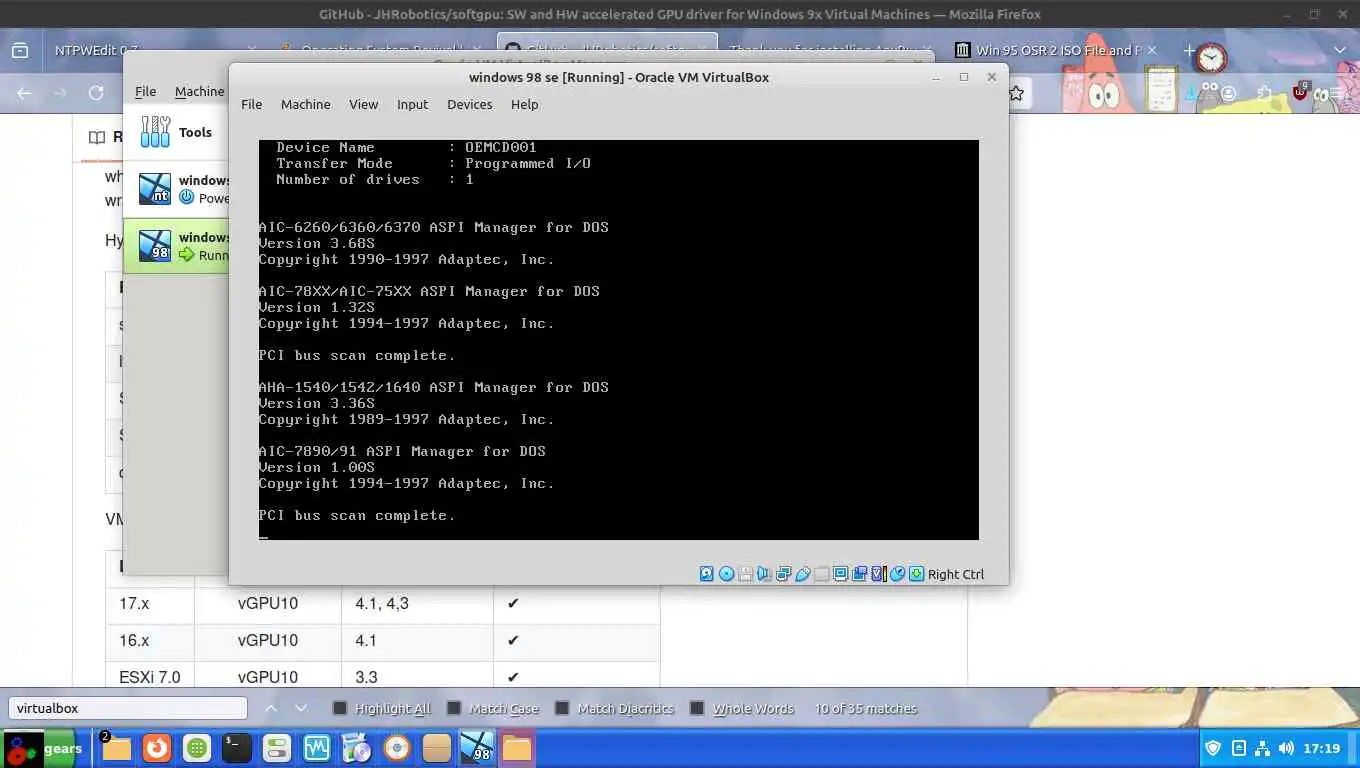1360x768 pixels.
Task: Open the terminal icon in the taskbar
Action: pos(236,748)
